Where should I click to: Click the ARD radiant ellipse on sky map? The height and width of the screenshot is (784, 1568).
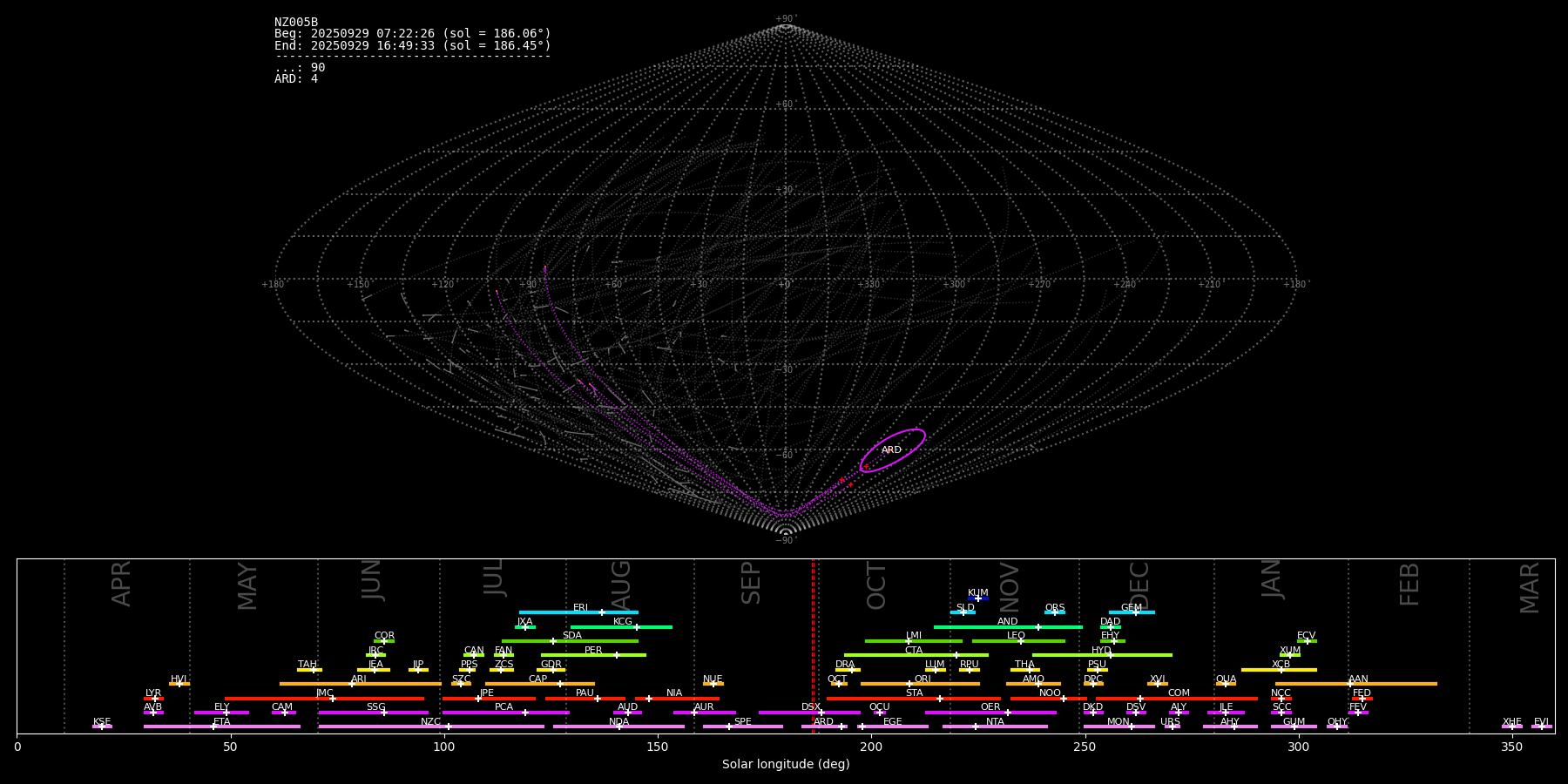coord(893,450)
